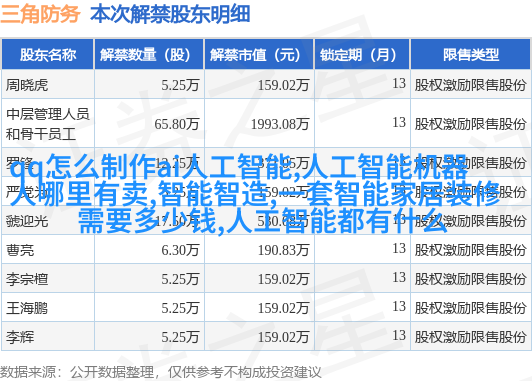Select shareholder name 周晓虎

pos(27,85)
